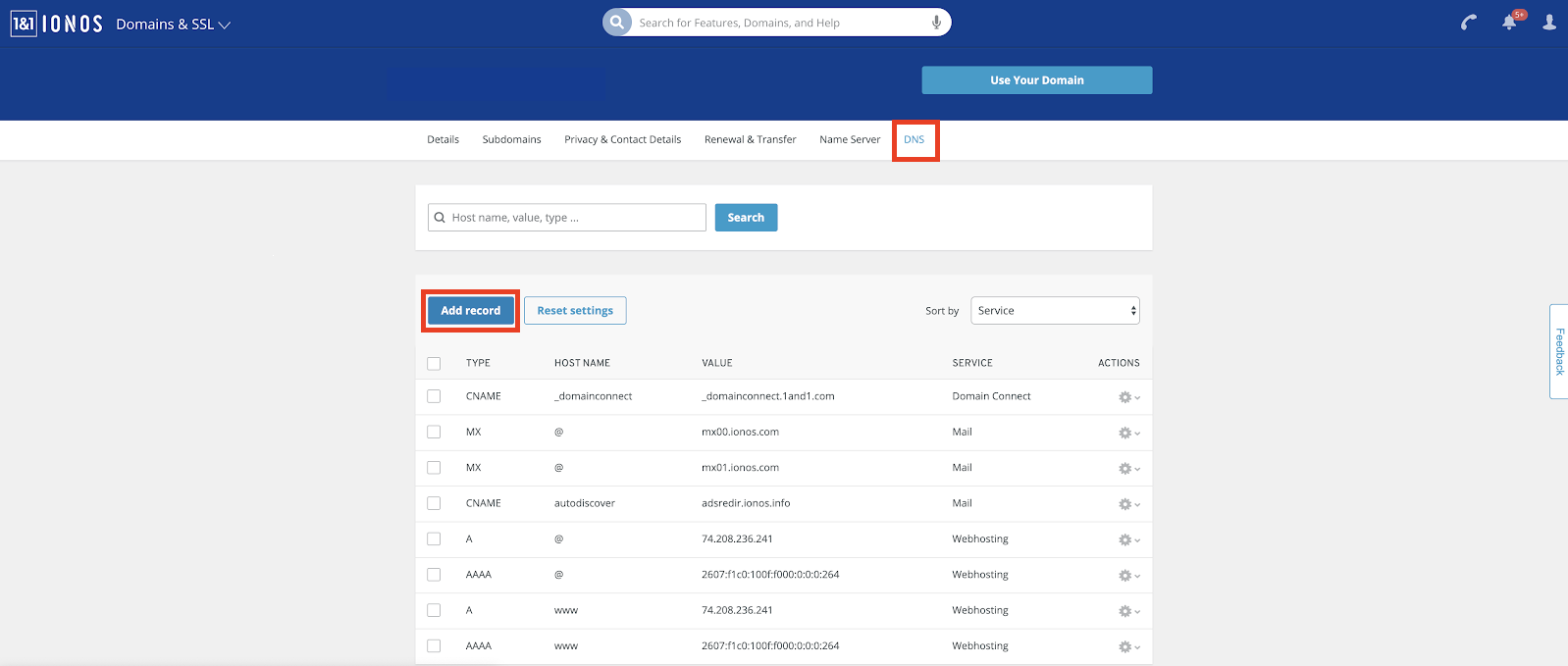The height and width of the screenshot is (666, 1568).
Task: Click the 1&1 IONOS logo
Action: click(x=57, y=24)
